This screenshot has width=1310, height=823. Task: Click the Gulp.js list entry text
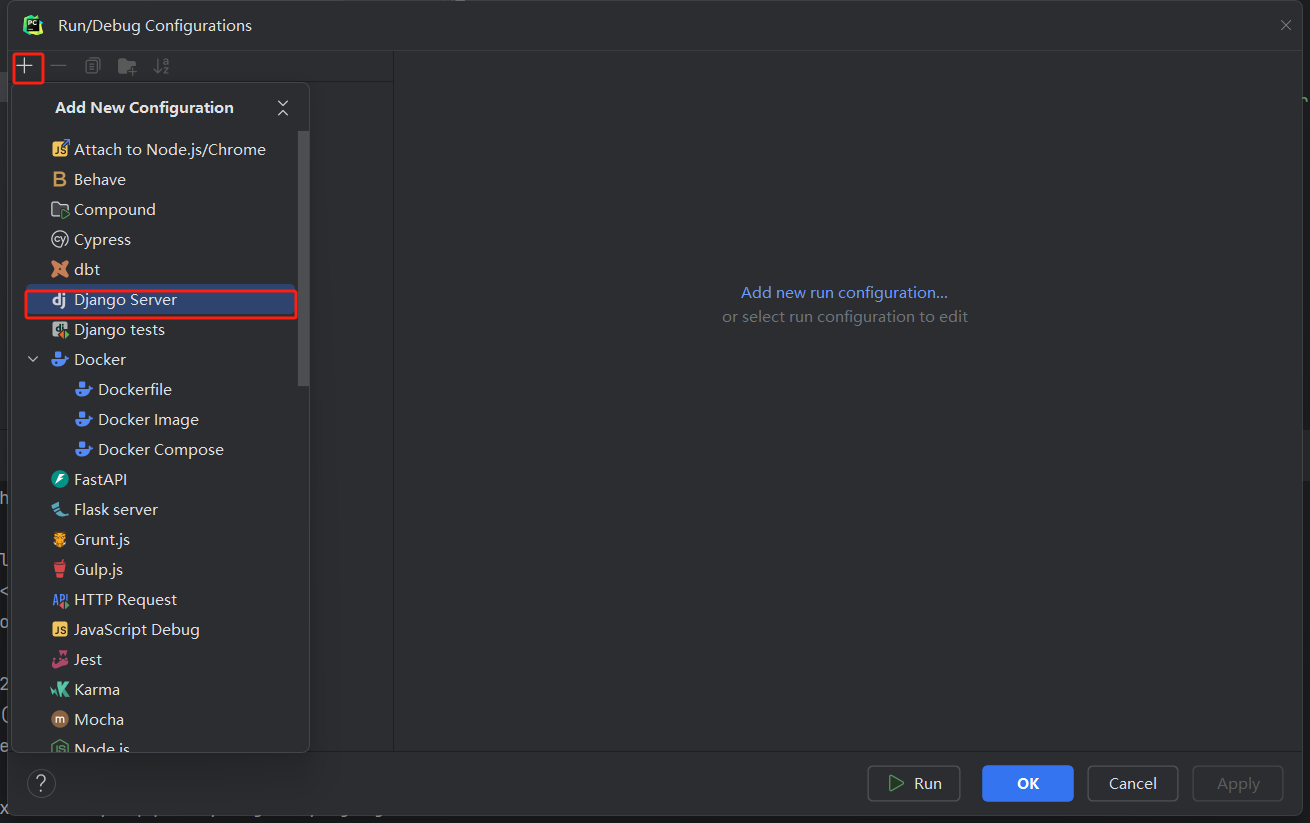(98, 570)
